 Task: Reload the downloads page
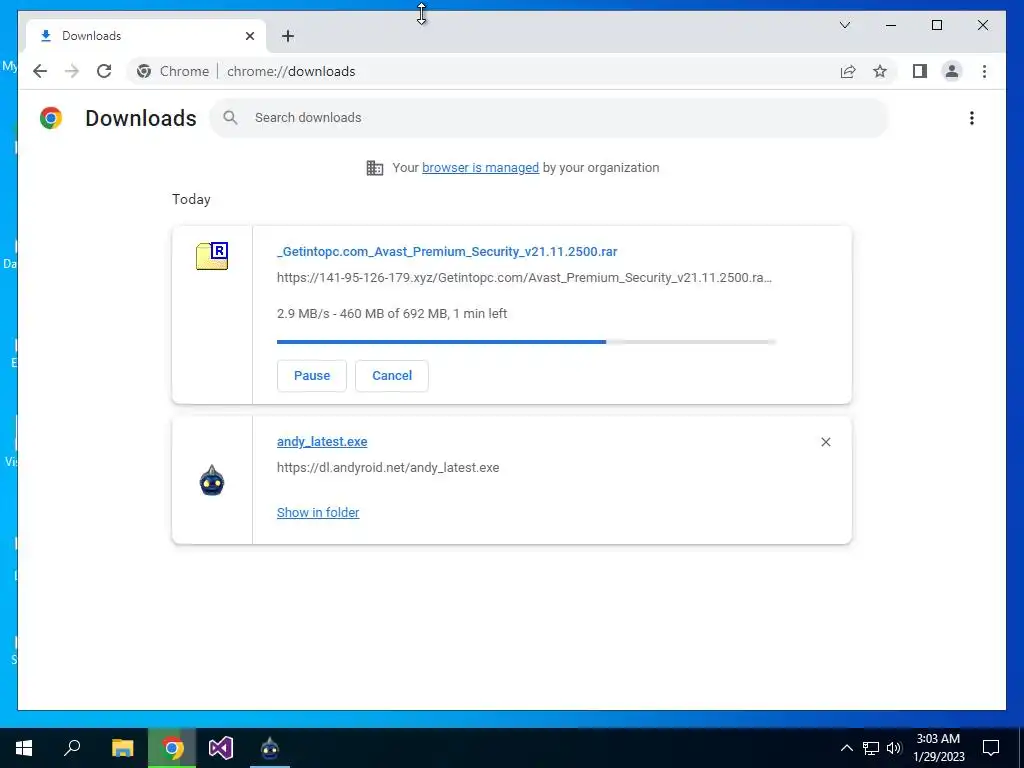point(104,71)
